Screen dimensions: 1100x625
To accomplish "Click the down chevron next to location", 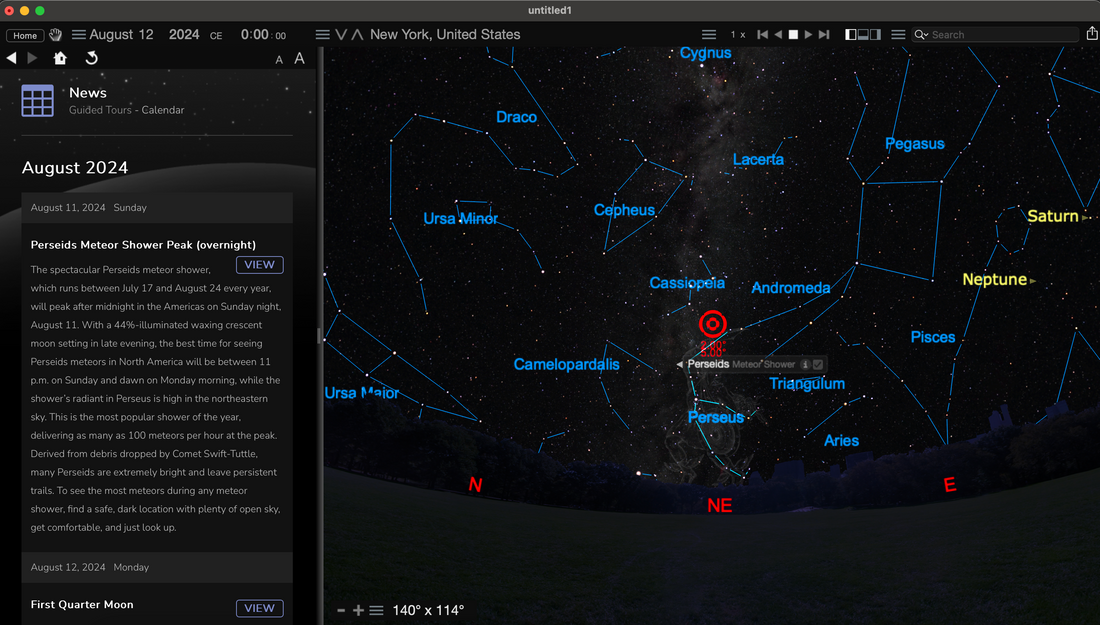I will tap(341, 34).
